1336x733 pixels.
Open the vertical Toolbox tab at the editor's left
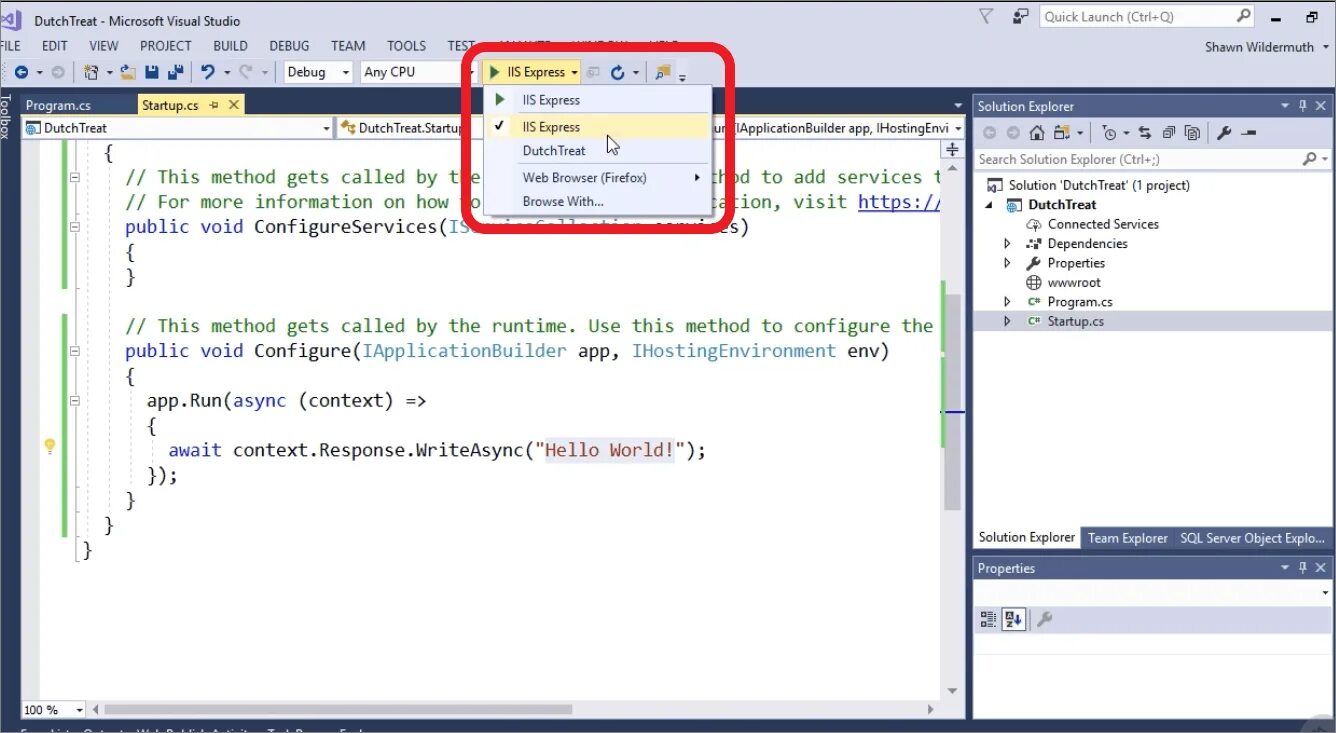[x=6, y=116]
